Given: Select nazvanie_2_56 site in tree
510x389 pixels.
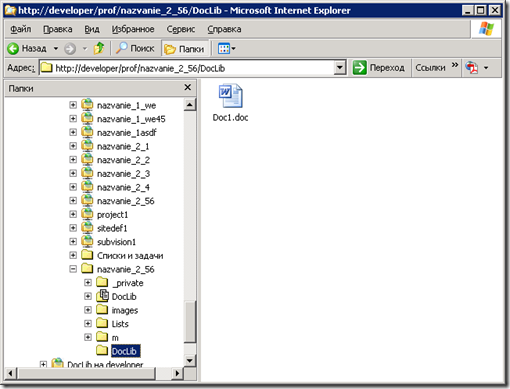Looking at the screenshot, I should pyautogui.click(x=125, y=201).
